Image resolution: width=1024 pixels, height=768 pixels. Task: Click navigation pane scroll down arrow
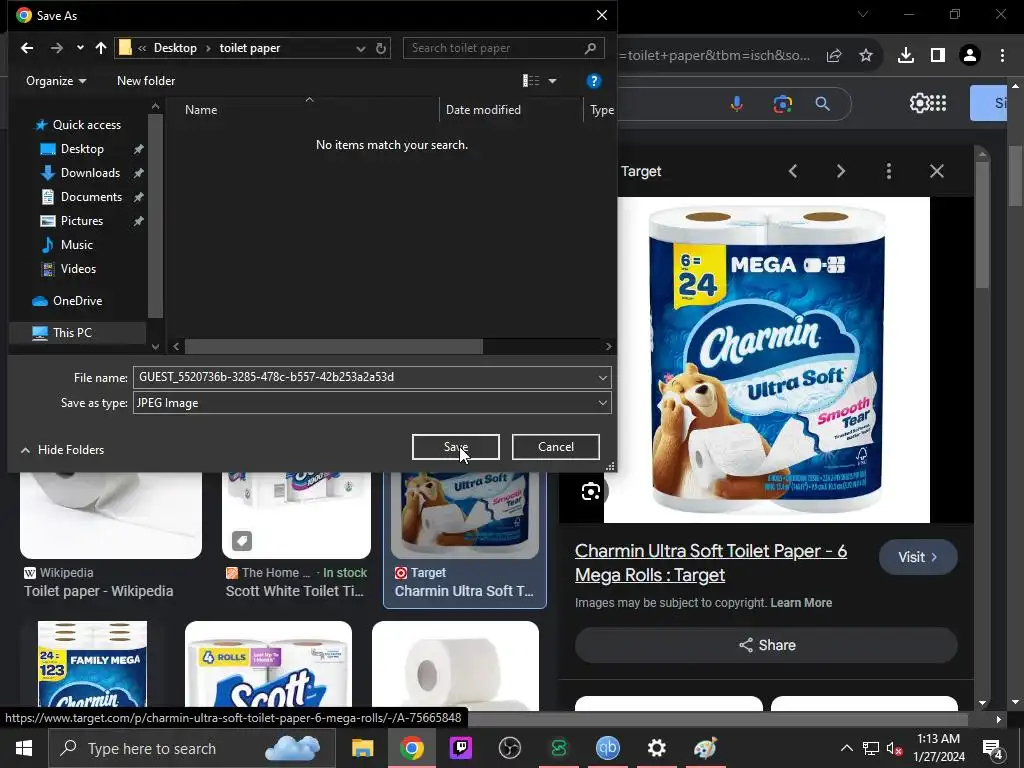coord(155,347)
